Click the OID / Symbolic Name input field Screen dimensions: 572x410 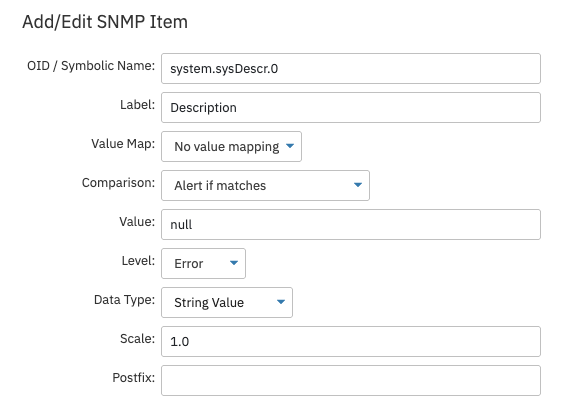pyautogui.click(x=351, y=69)
